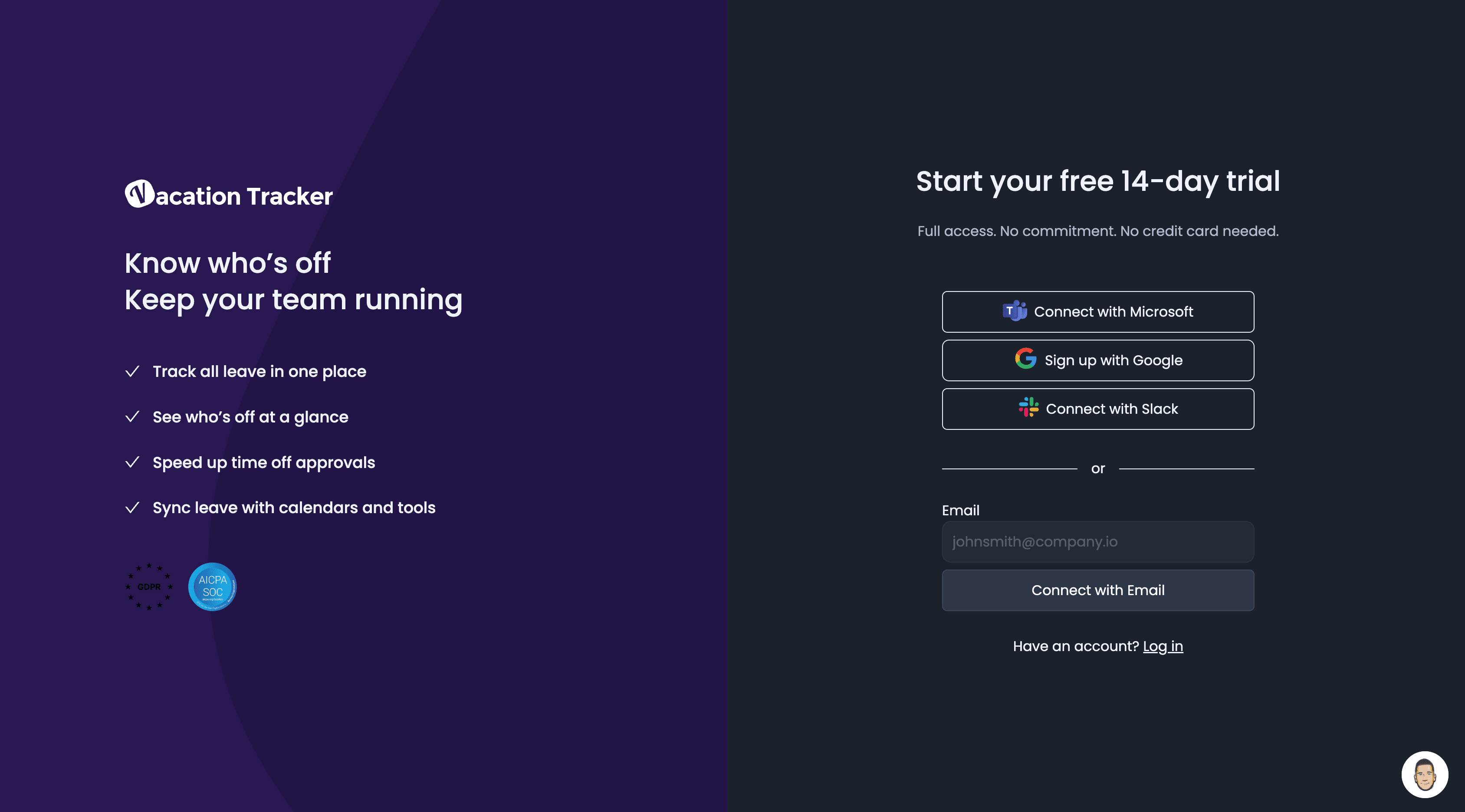Click the text Have an account?
This screenshot has height=812, width=1465.
pos(1076,647)
